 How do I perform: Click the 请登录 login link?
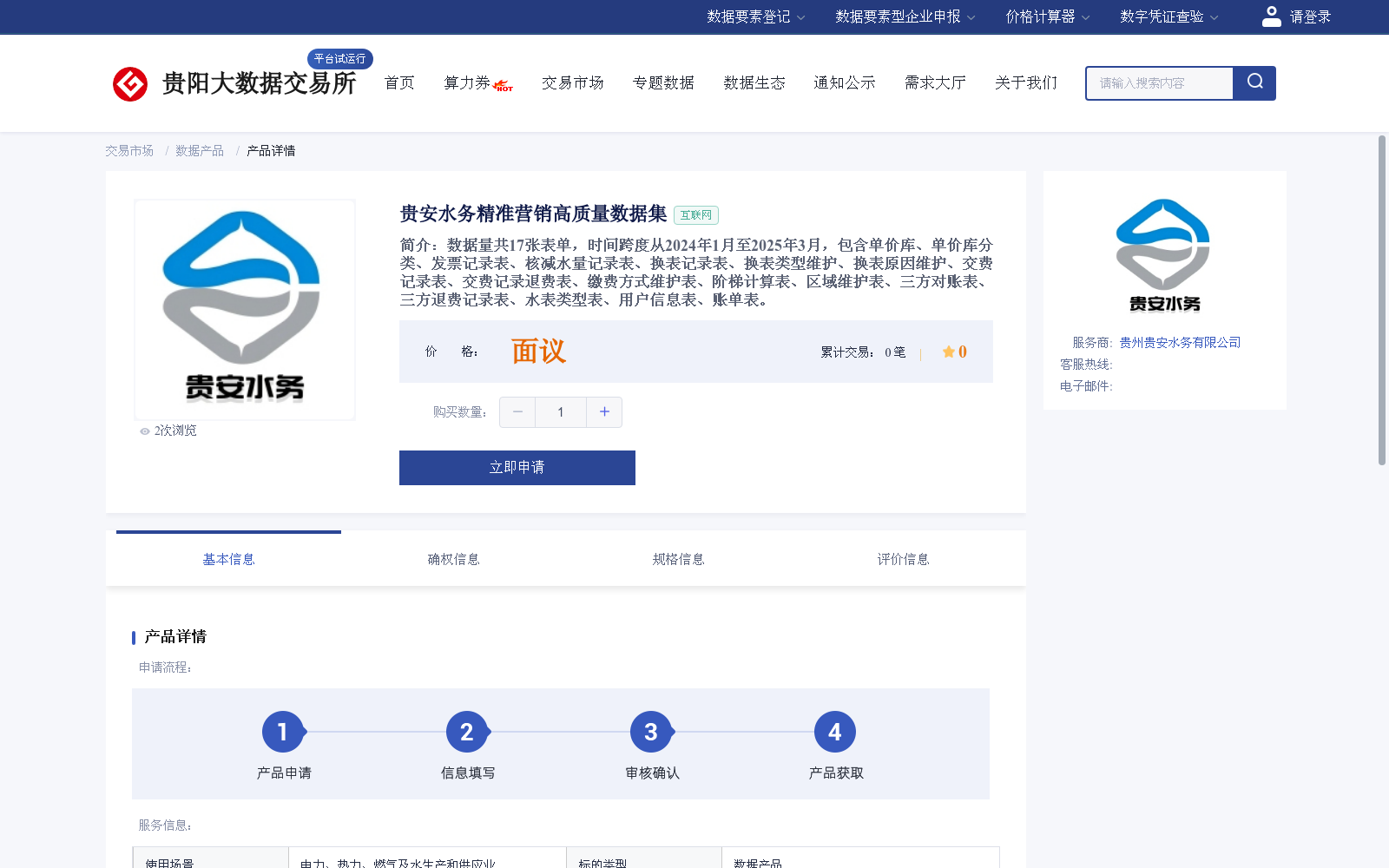click(1310, 16)
